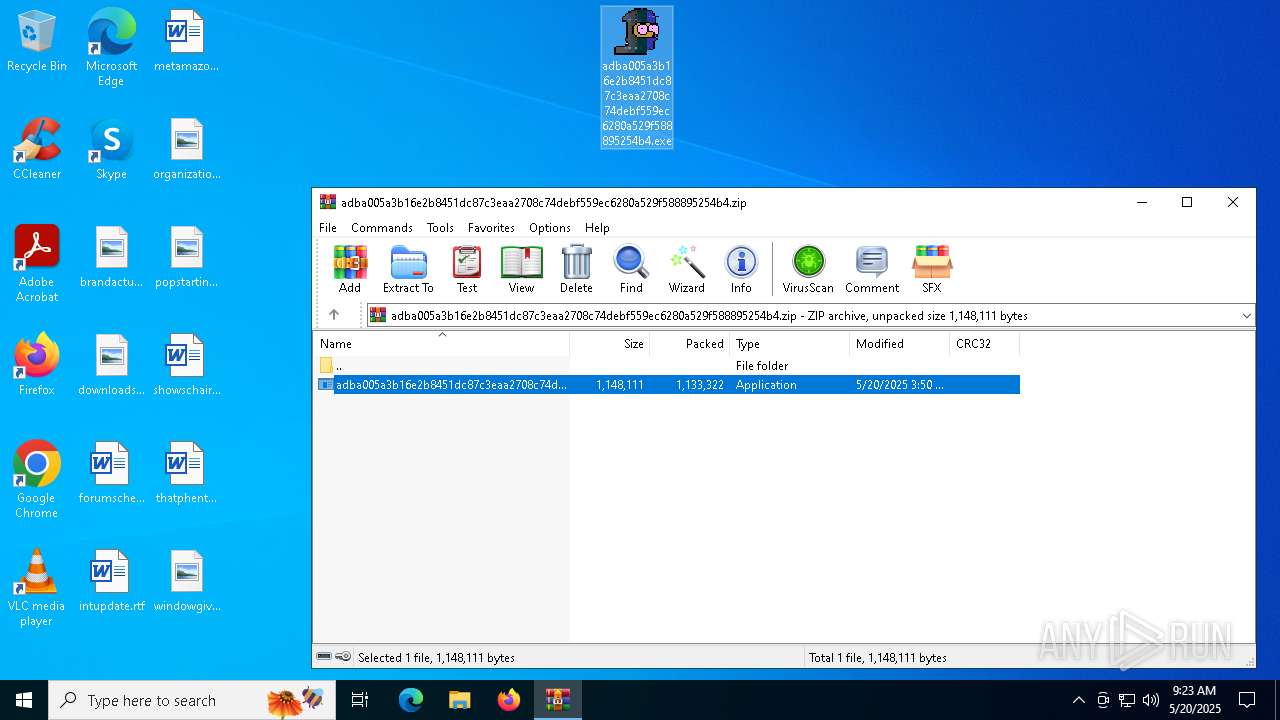Screen dimensions: 1280x720
Task: Click the taskbar search box
Action: click(194, 700)
